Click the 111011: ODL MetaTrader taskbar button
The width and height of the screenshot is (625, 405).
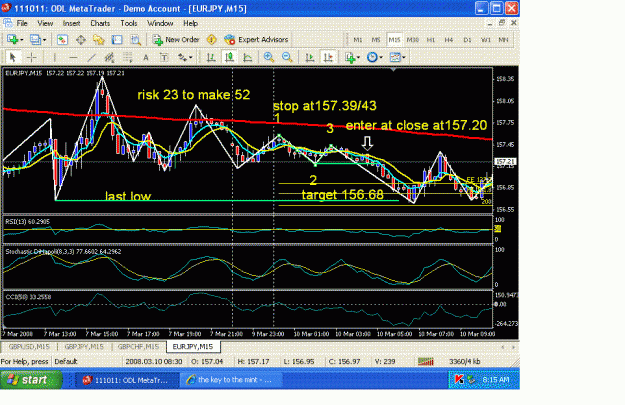click(128, 379)
